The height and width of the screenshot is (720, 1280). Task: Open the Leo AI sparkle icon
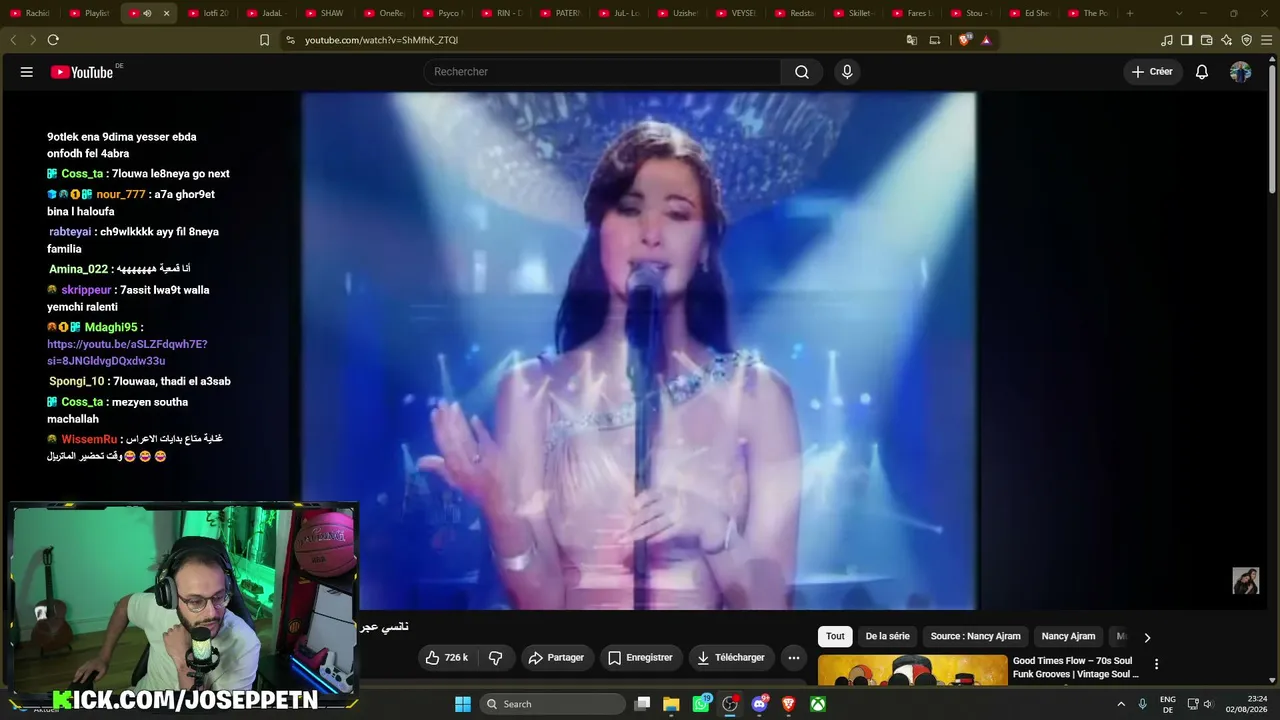point(1226,40)
